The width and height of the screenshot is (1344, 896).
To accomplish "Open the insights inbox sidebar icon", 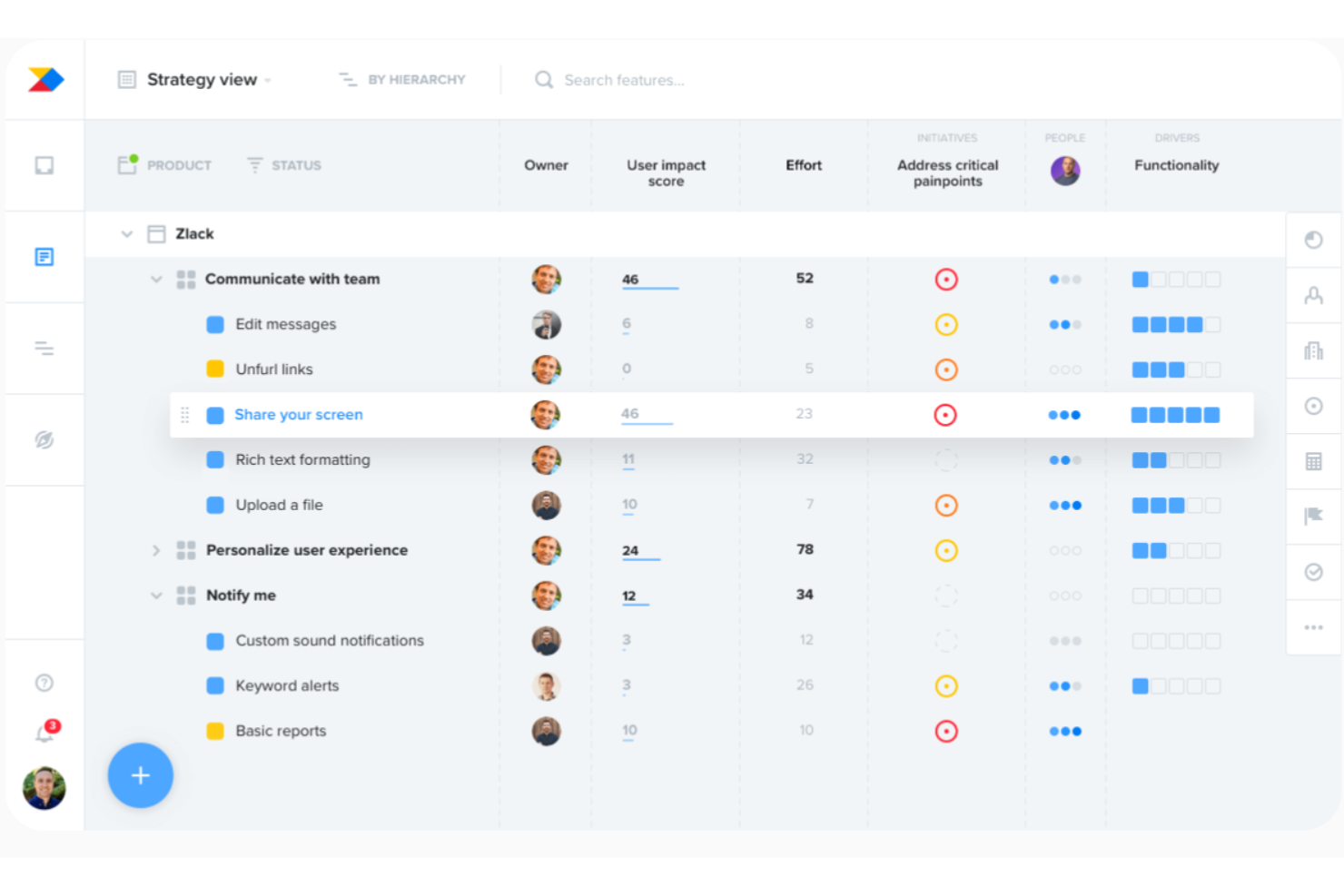I will pos(44,165).
